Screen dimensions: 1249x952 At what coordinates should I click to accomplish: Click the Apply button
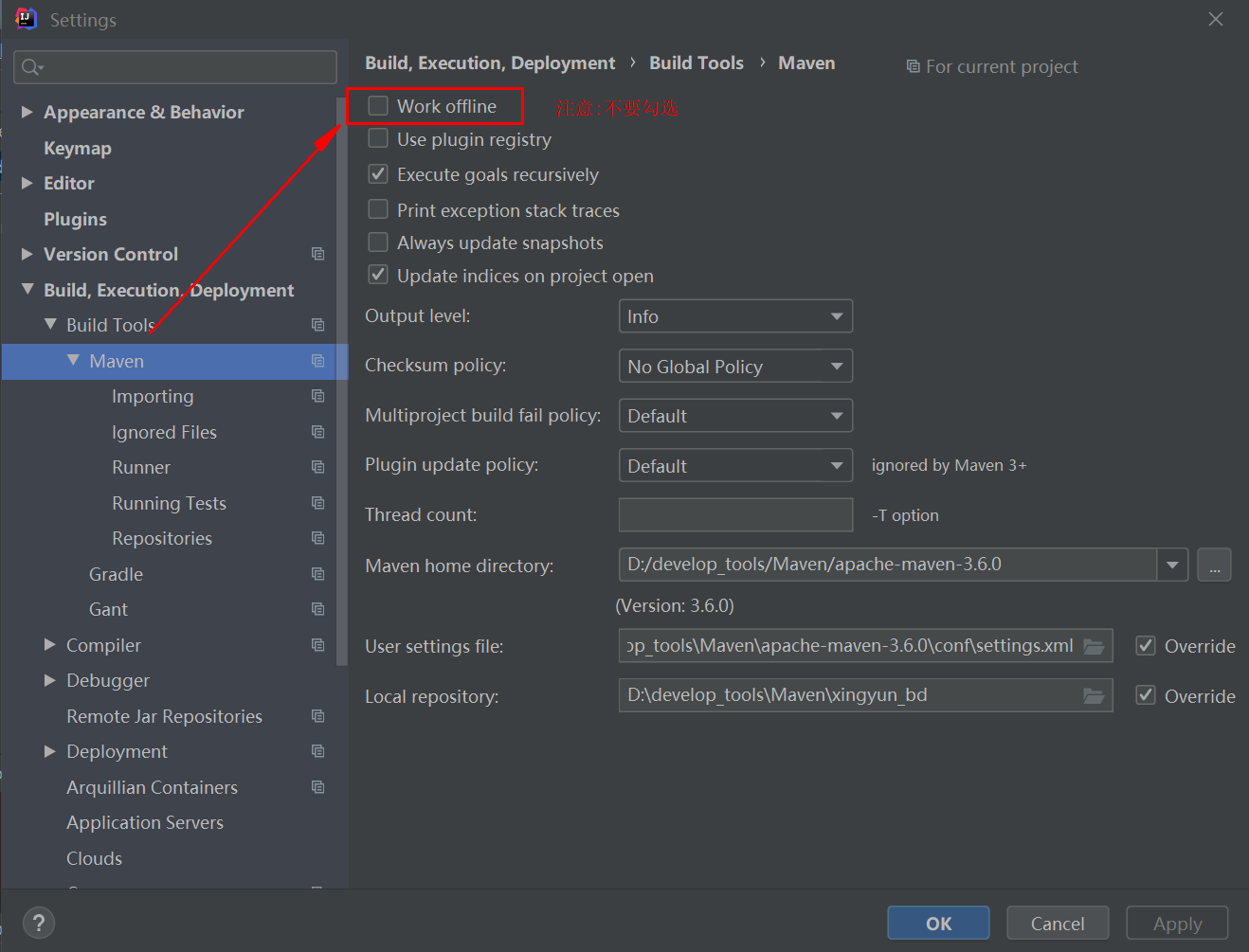(1176, 923)
